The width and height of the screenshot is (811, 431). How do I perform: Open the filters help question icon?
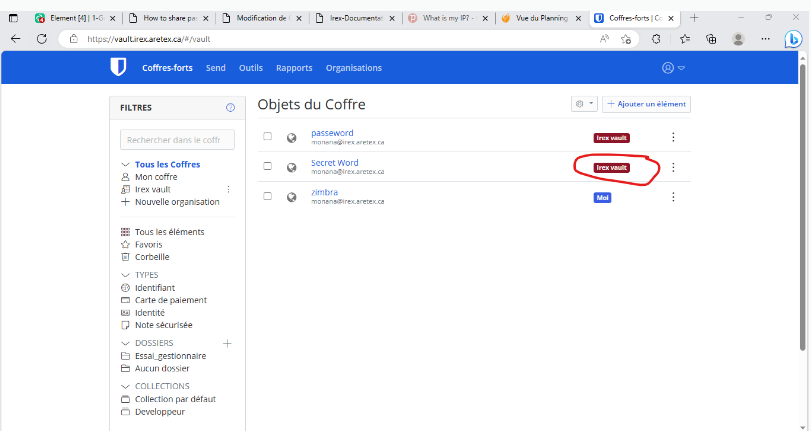(x=230, y=108)
